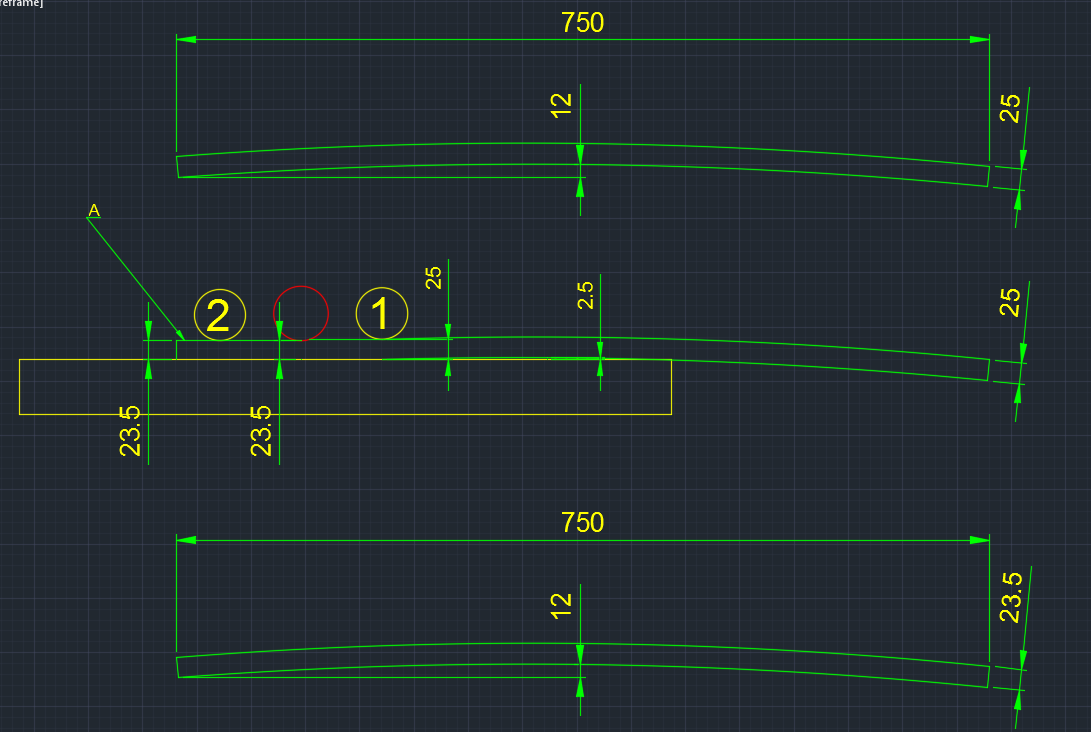Select the 2.5 dimension text
Screen dimensions: 1091x732
click(x=585, y=295)
